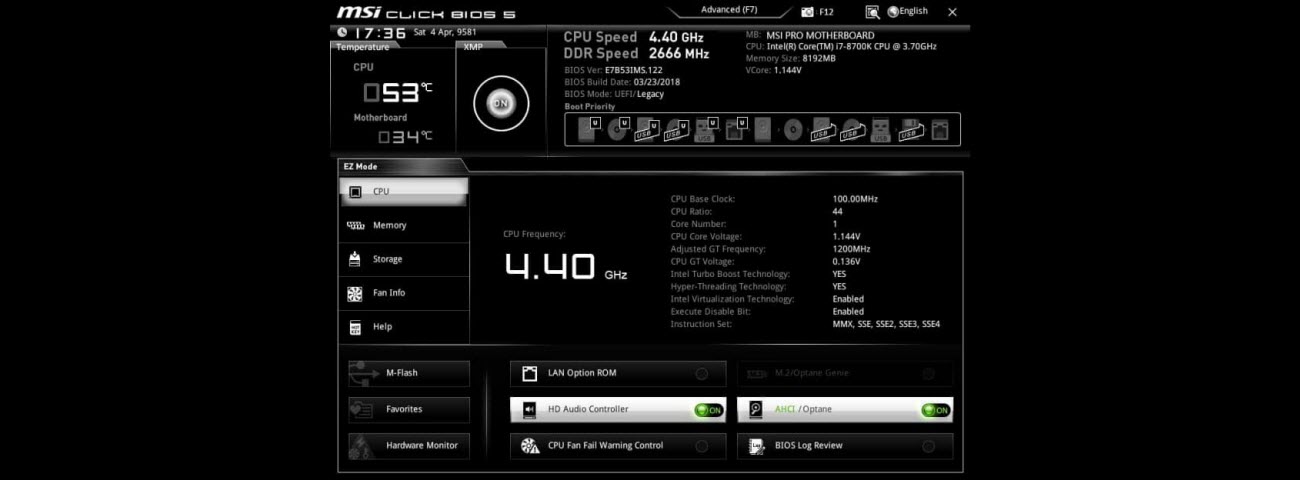
Task: Select the legacy USB CD/DVD boot icon
Action: (853, 130)
